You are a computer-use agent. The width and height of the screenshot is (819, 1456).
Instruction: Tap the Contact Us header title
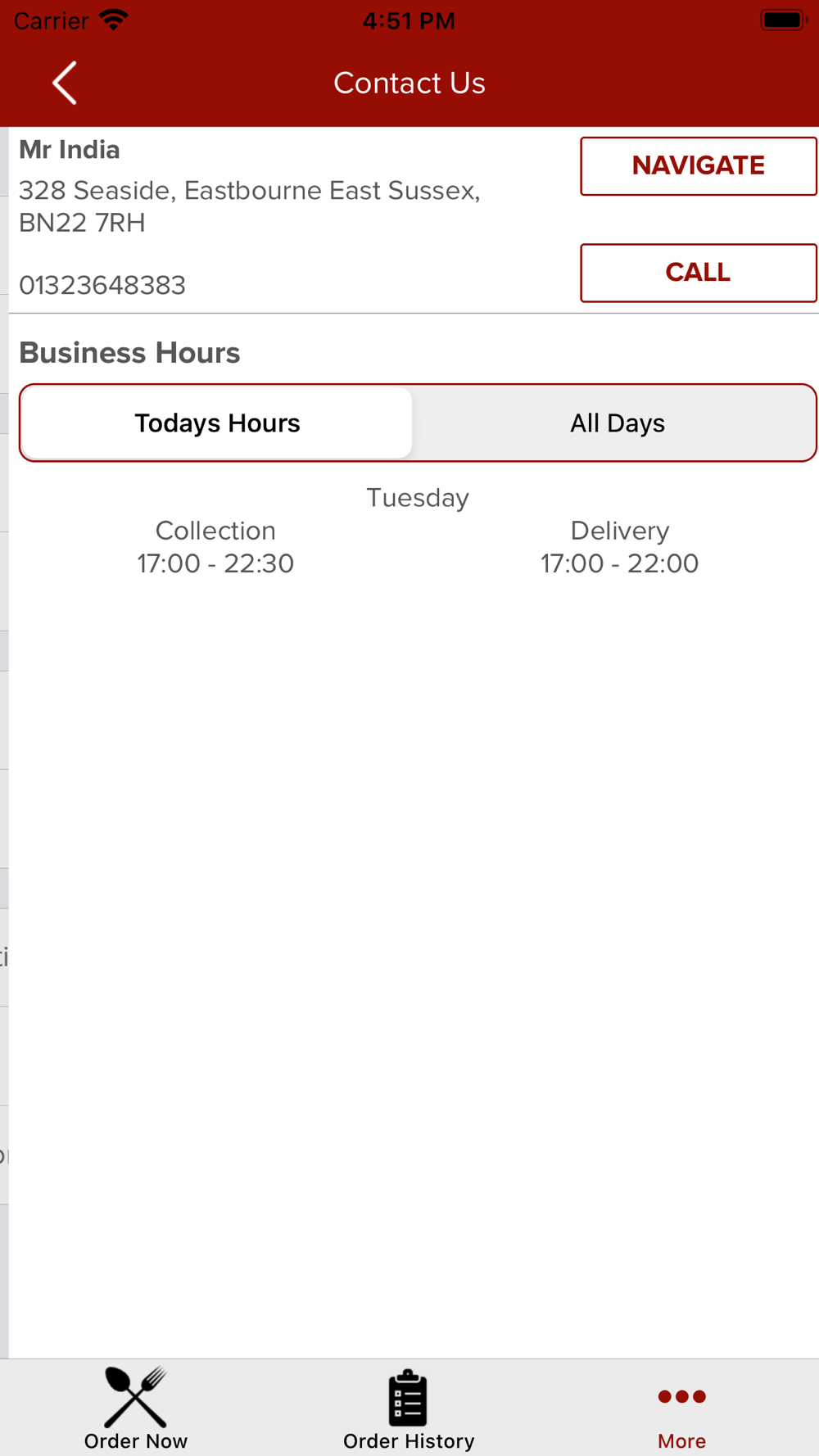[x=409, y=83]
